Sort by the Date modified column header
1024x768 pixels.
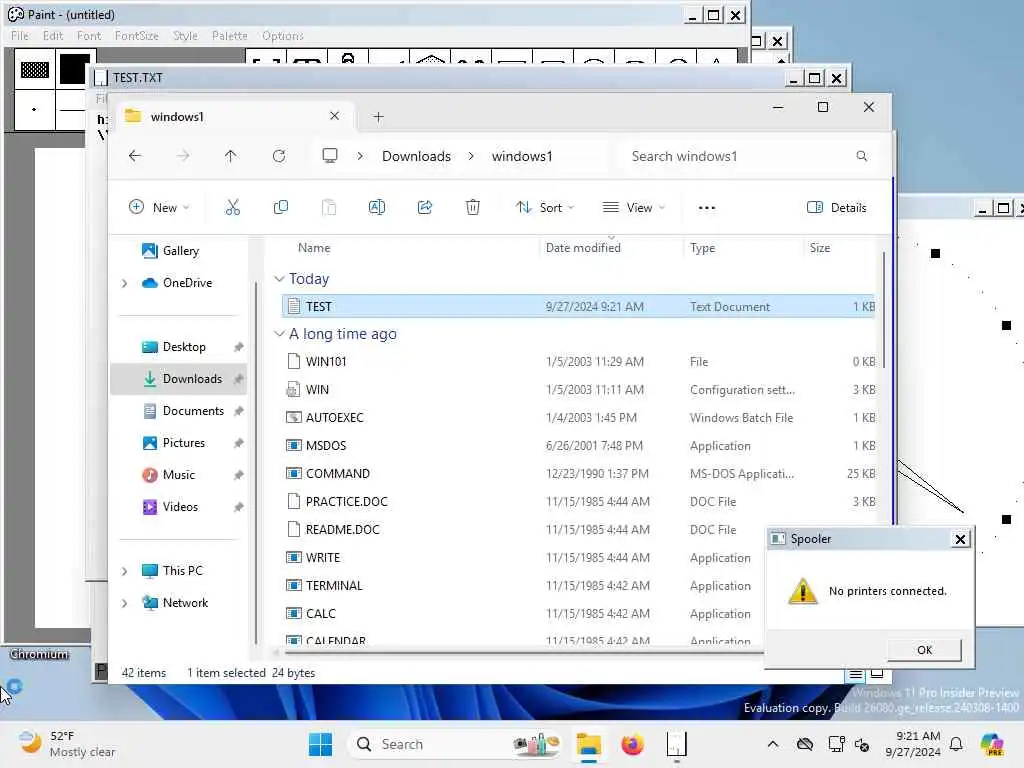pos(583,248)
